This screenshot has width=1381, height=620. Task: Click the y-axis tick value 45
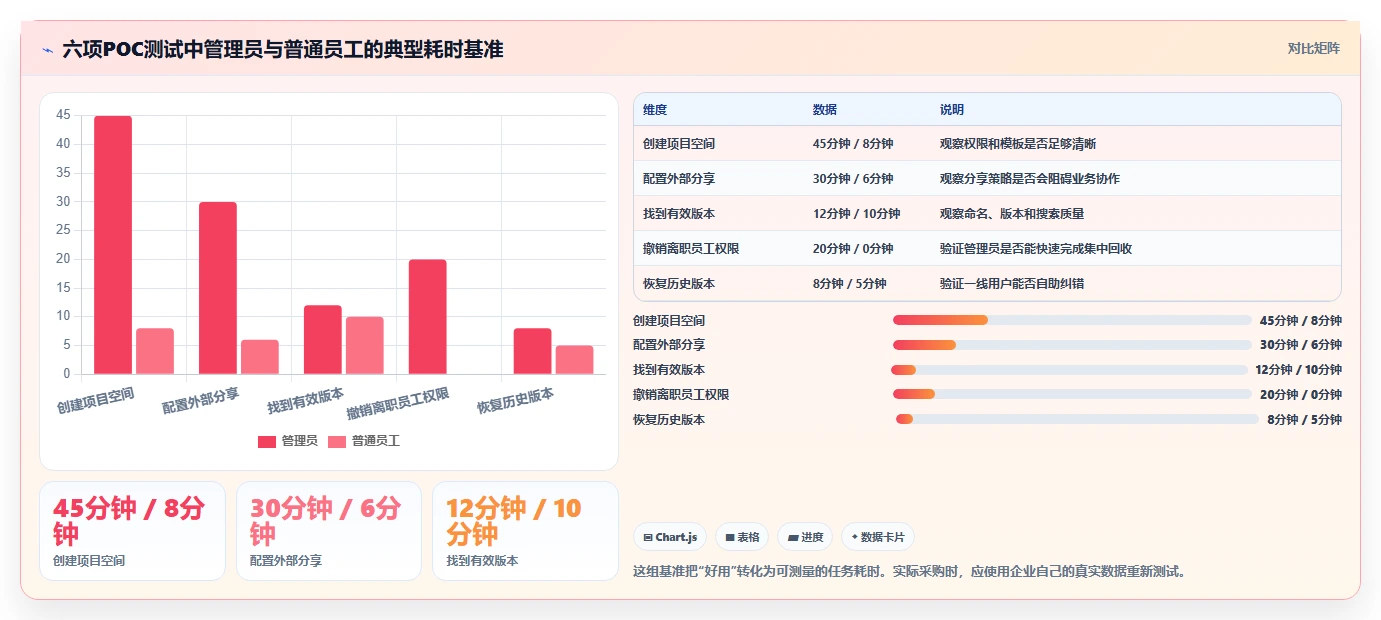[x=63, y=116]
